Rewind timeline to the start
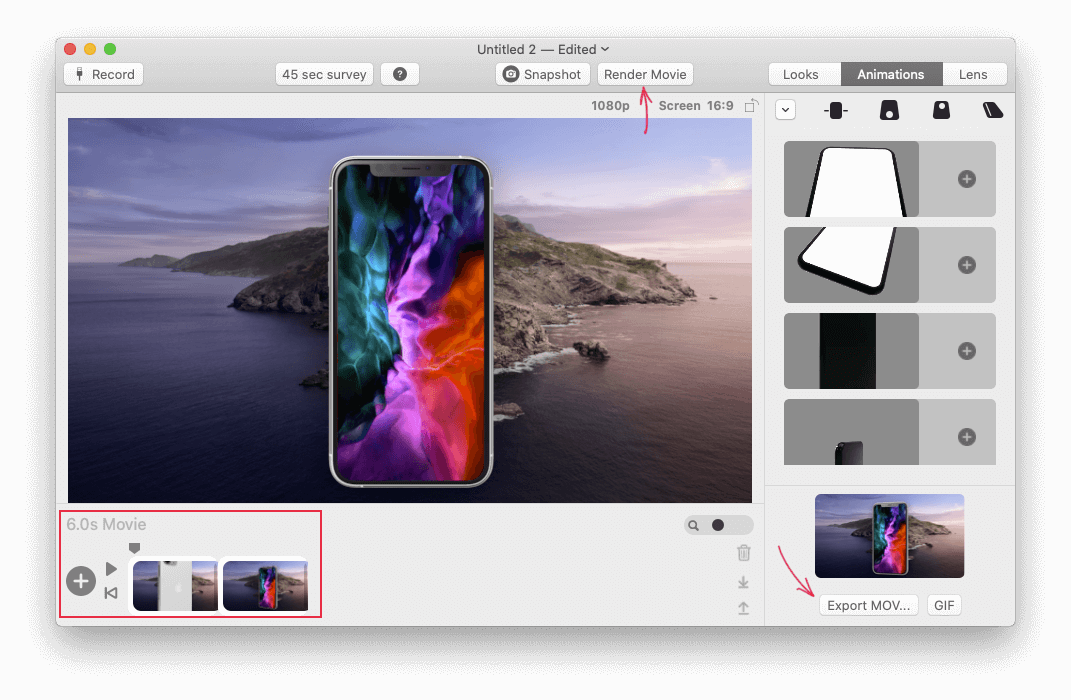Viewport: 1071px width, 700px height. [111, 593]
